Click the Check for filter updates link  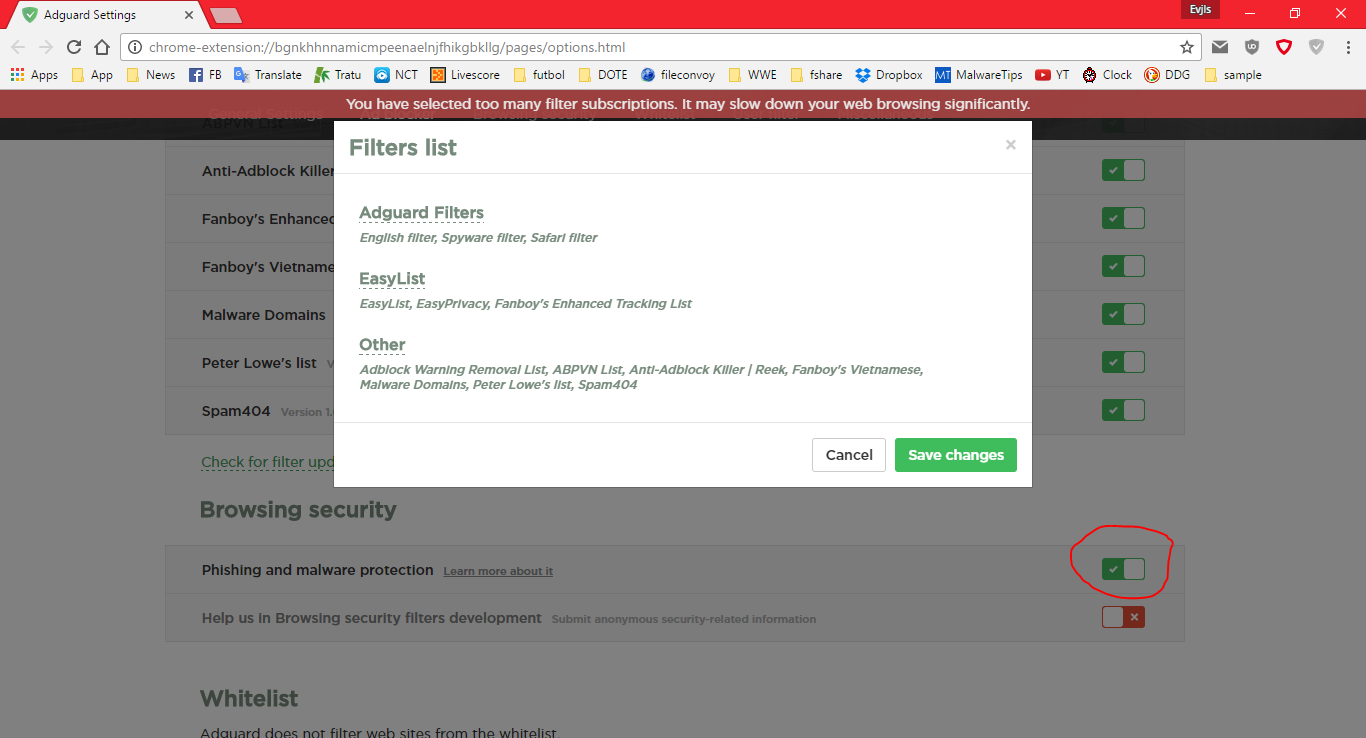(x=268, y=462)
